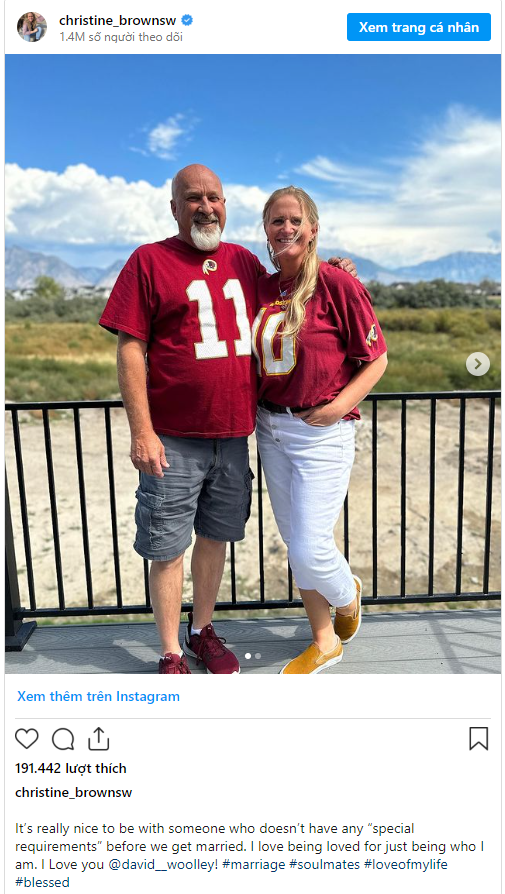
Task: Open the #marriage hashtag
Action: coord(253,864)
